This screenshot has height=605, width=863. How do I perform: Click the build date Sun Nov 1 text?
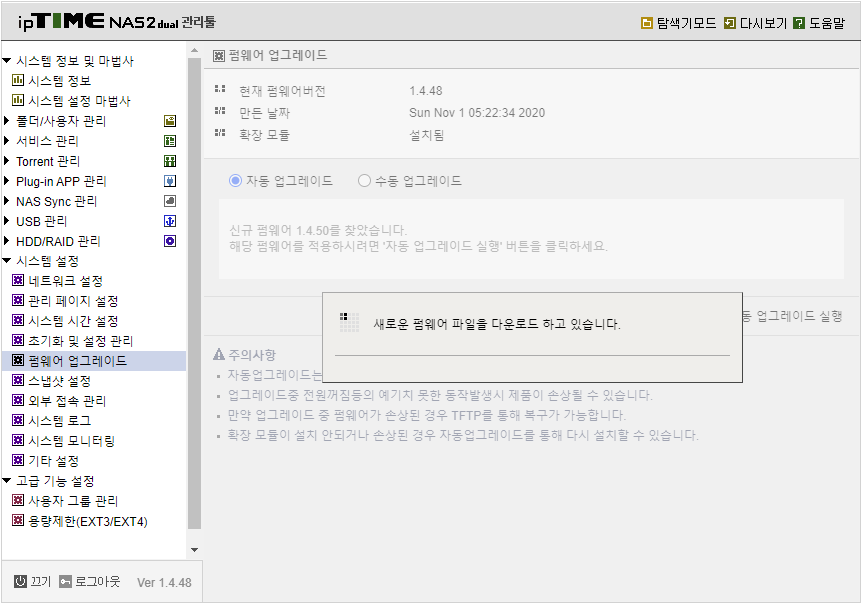pyautogui.click(x=477, y=113)
